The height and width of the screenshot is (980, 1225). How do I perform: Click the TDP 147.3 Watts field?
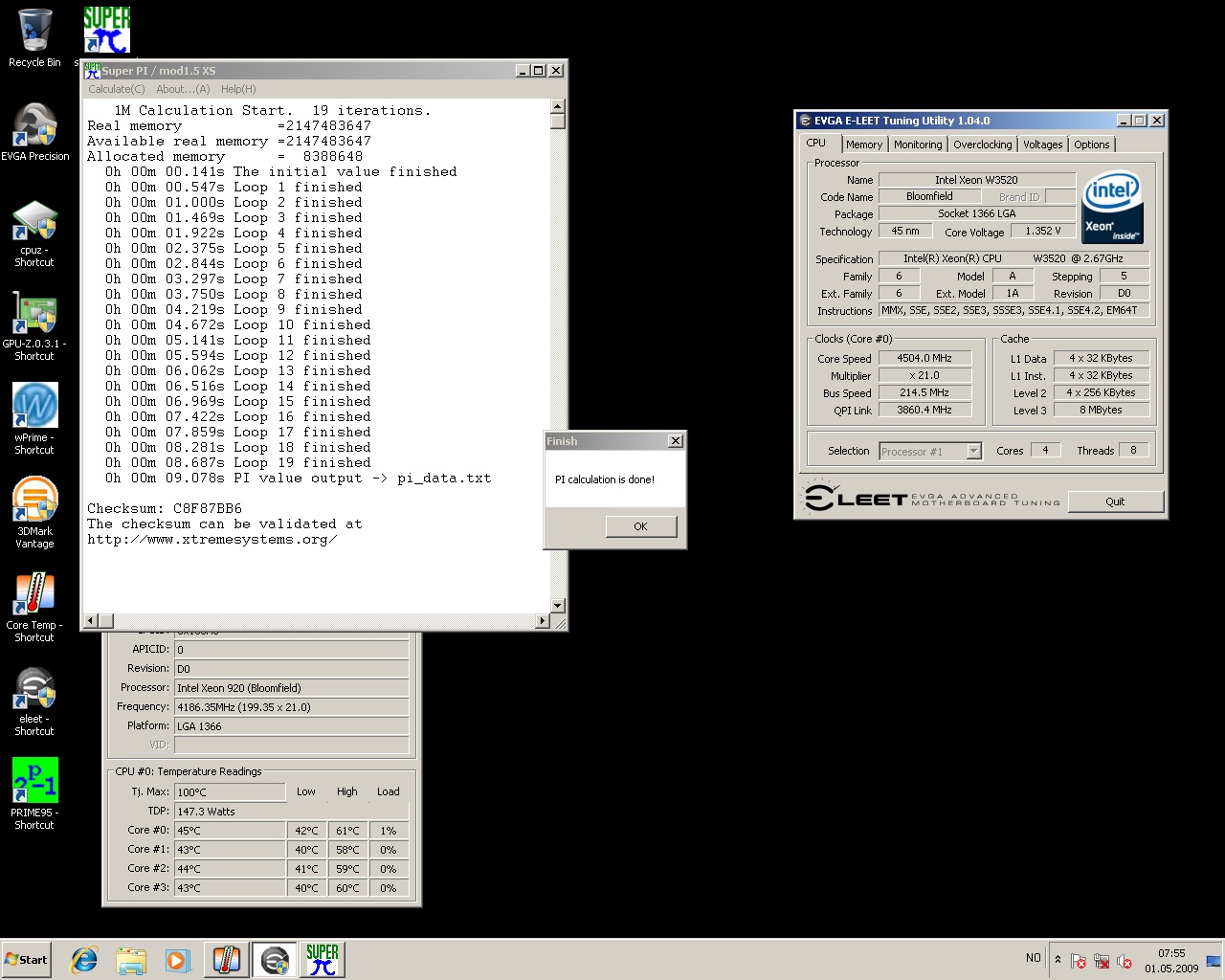[x=291, y=812]
